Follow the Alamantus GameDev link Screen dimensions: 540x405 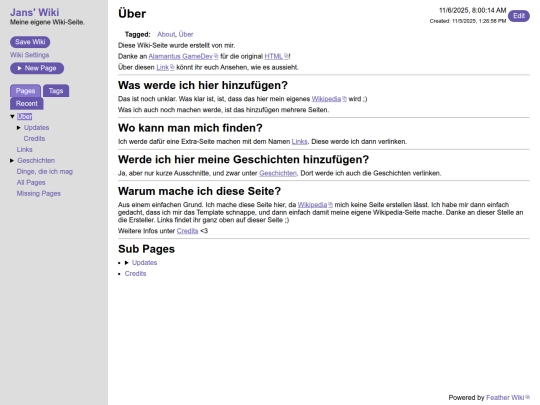(180, 56)
